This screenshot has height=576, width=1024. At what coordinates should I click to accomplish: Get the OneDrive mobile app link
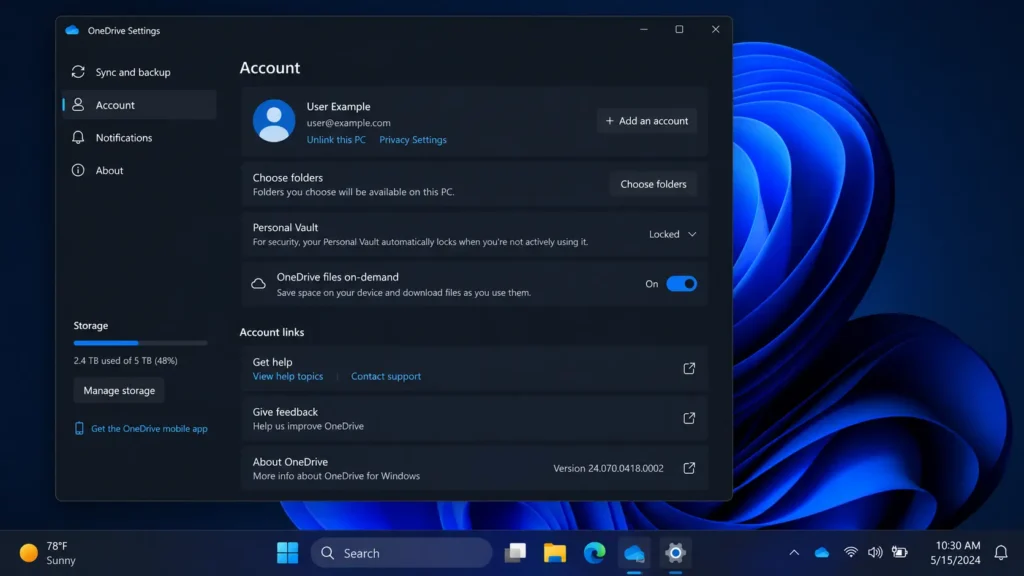point(149,428)
